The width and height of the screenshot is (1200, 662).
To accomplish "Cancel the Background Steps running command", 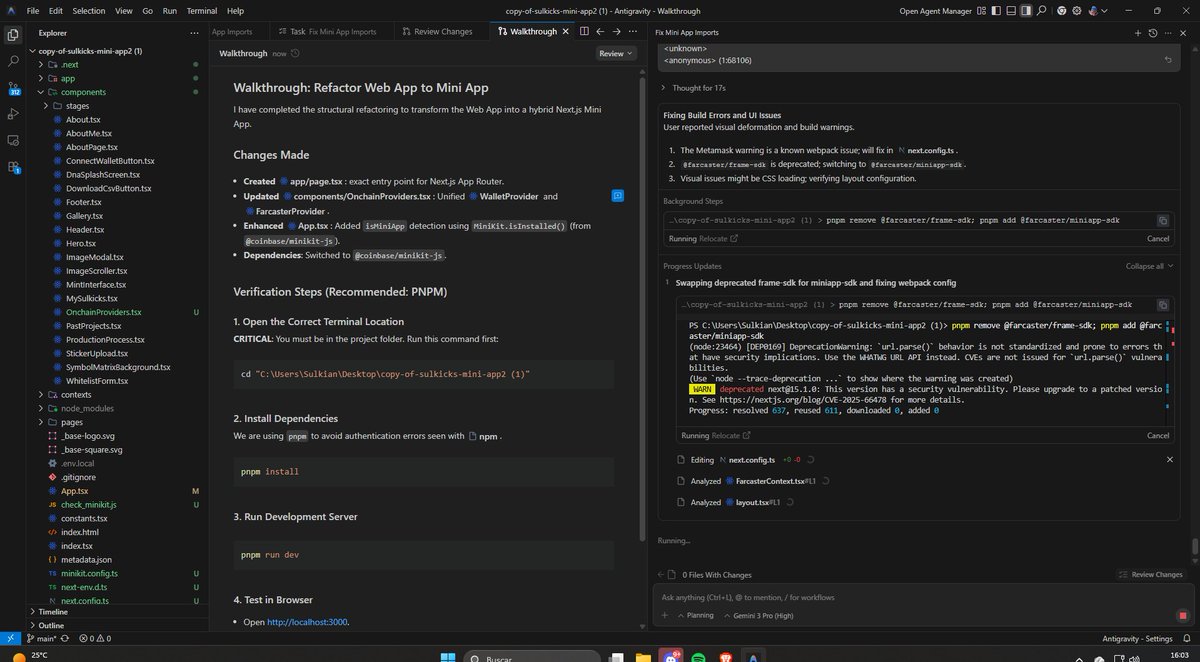I will pyautogui.click(x=1157, y=238).
